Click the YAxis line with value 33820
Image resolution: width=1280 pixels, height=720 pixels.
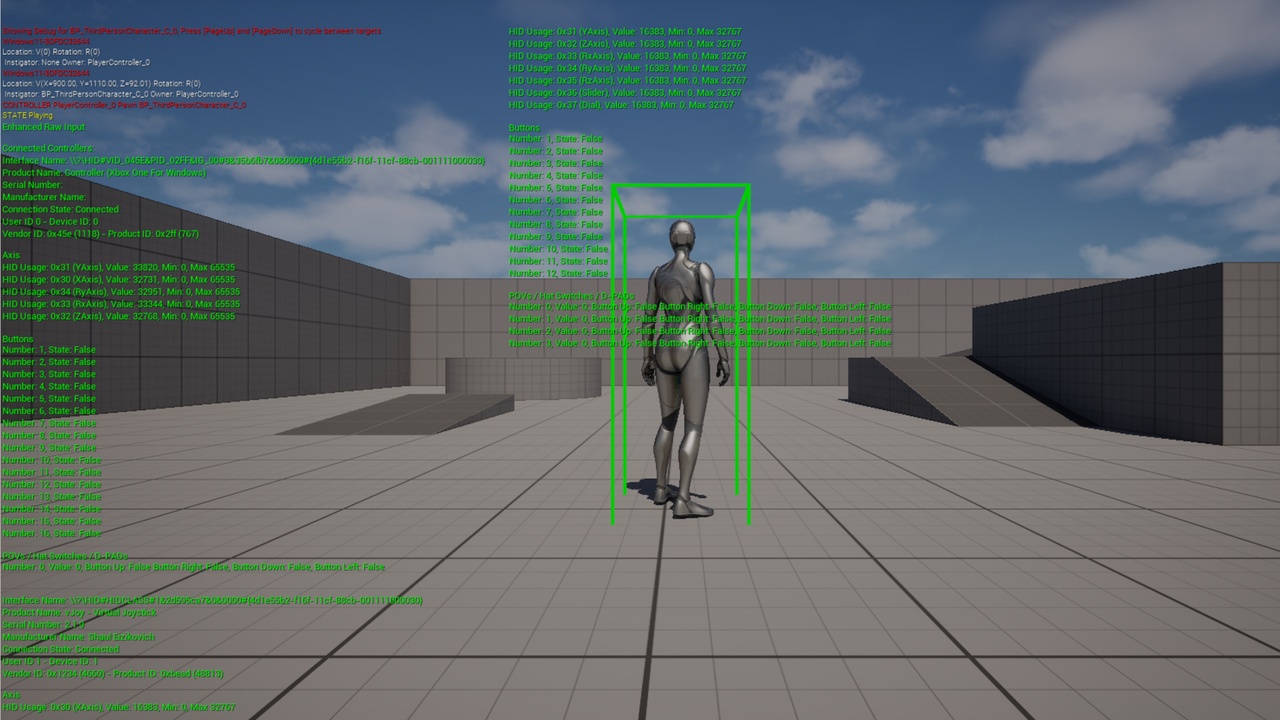tap(119, 267)
